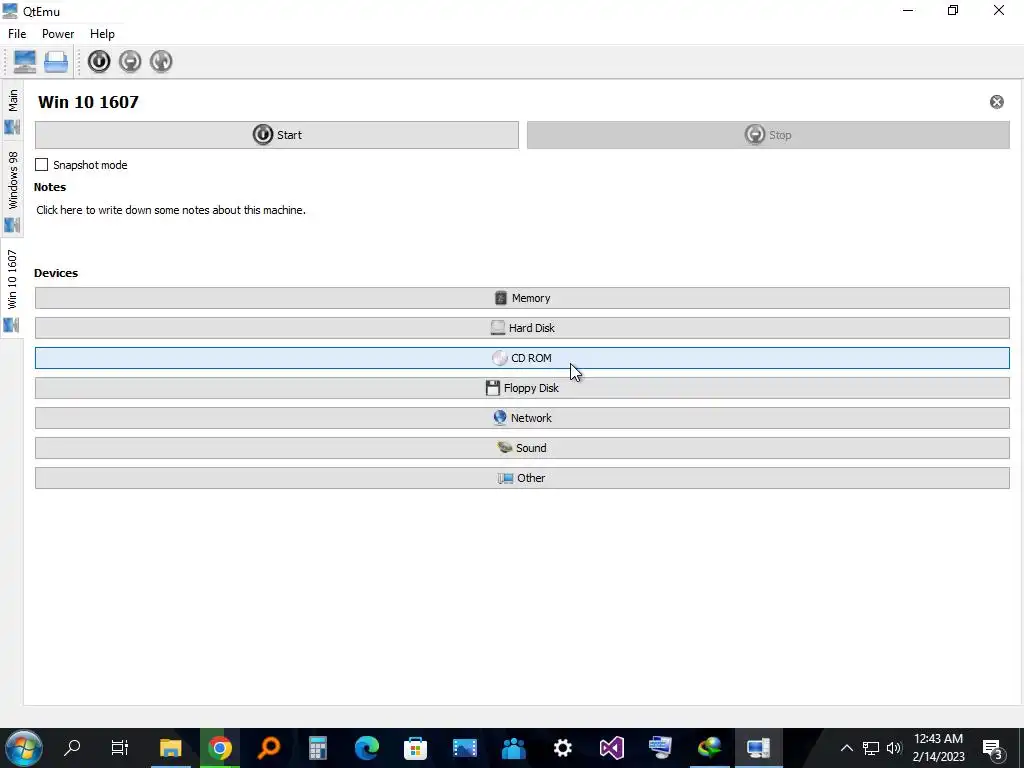The height and width of the screenshot is (768, 1024).
Task: Open the computer monitor app icon beside Visual Studio
Action: click(660, 748)
